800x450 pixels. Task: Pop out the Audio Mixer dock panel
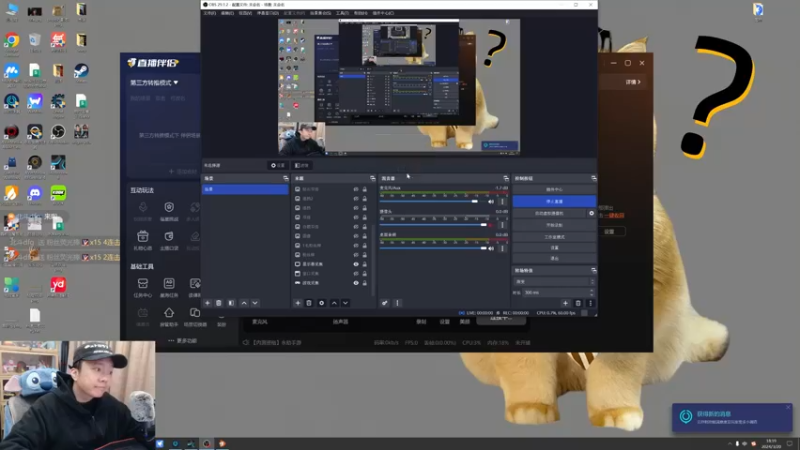coord(506,179)
